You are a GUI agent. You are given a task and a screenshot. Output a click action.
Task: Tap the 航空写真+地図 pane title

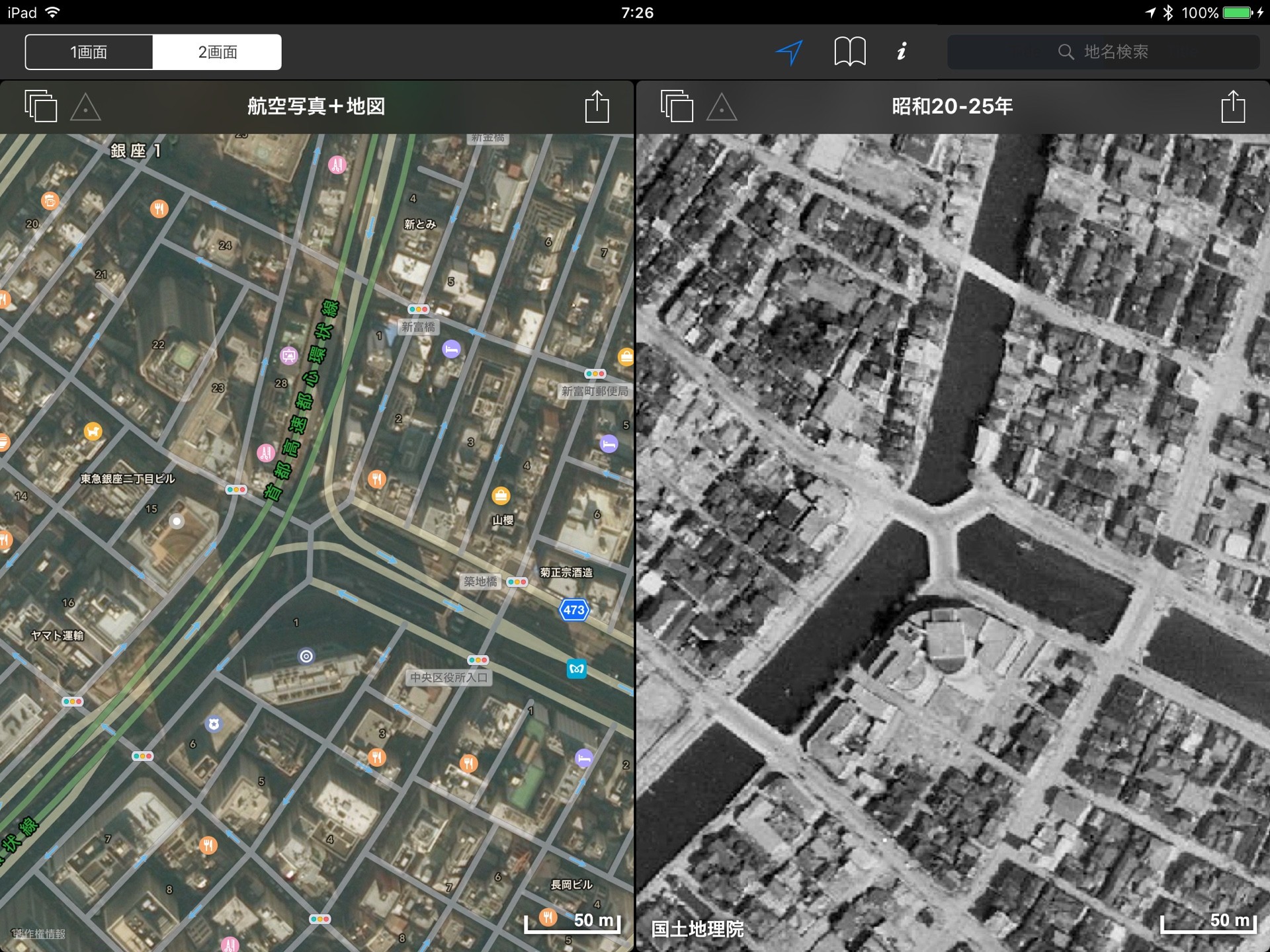(316, 106)
